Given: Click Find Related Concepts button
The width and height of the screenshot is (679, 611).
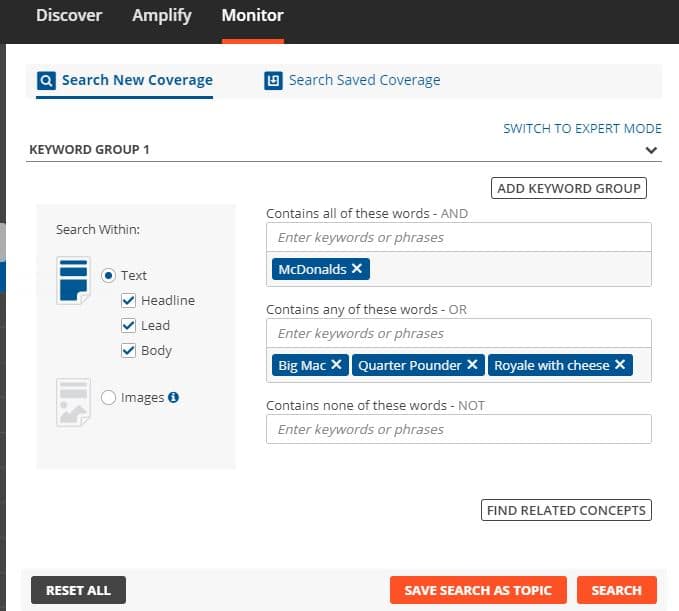Looking at the screenshot, I should tap(566, 510).
